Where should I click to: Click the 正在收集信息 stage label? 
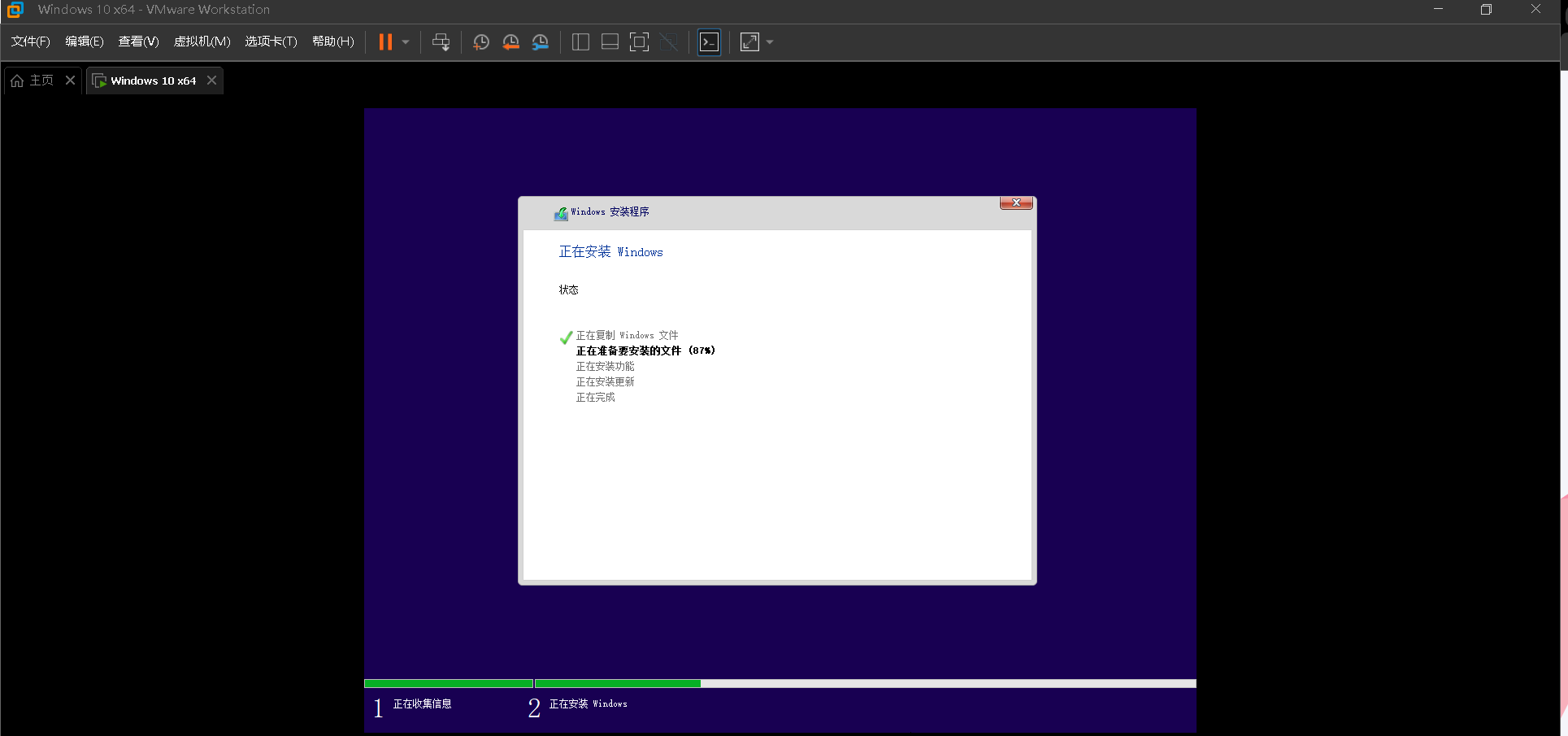422,704
